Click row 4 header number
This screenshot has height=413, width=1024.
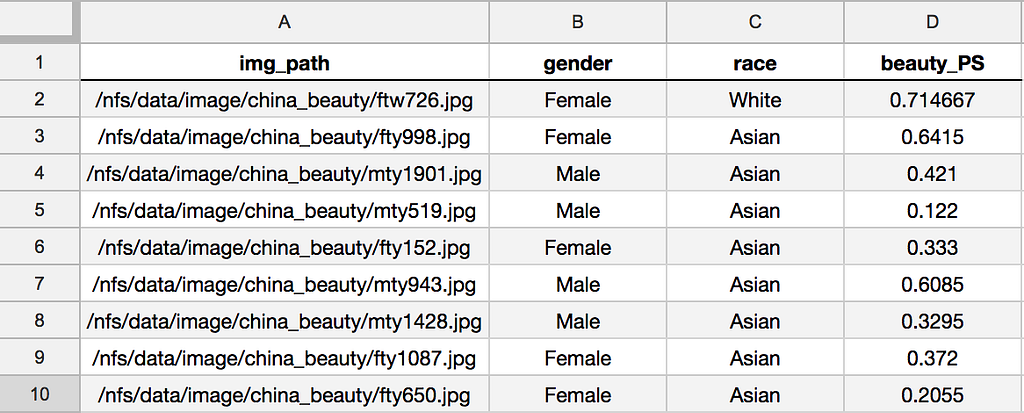coord(39,174)
